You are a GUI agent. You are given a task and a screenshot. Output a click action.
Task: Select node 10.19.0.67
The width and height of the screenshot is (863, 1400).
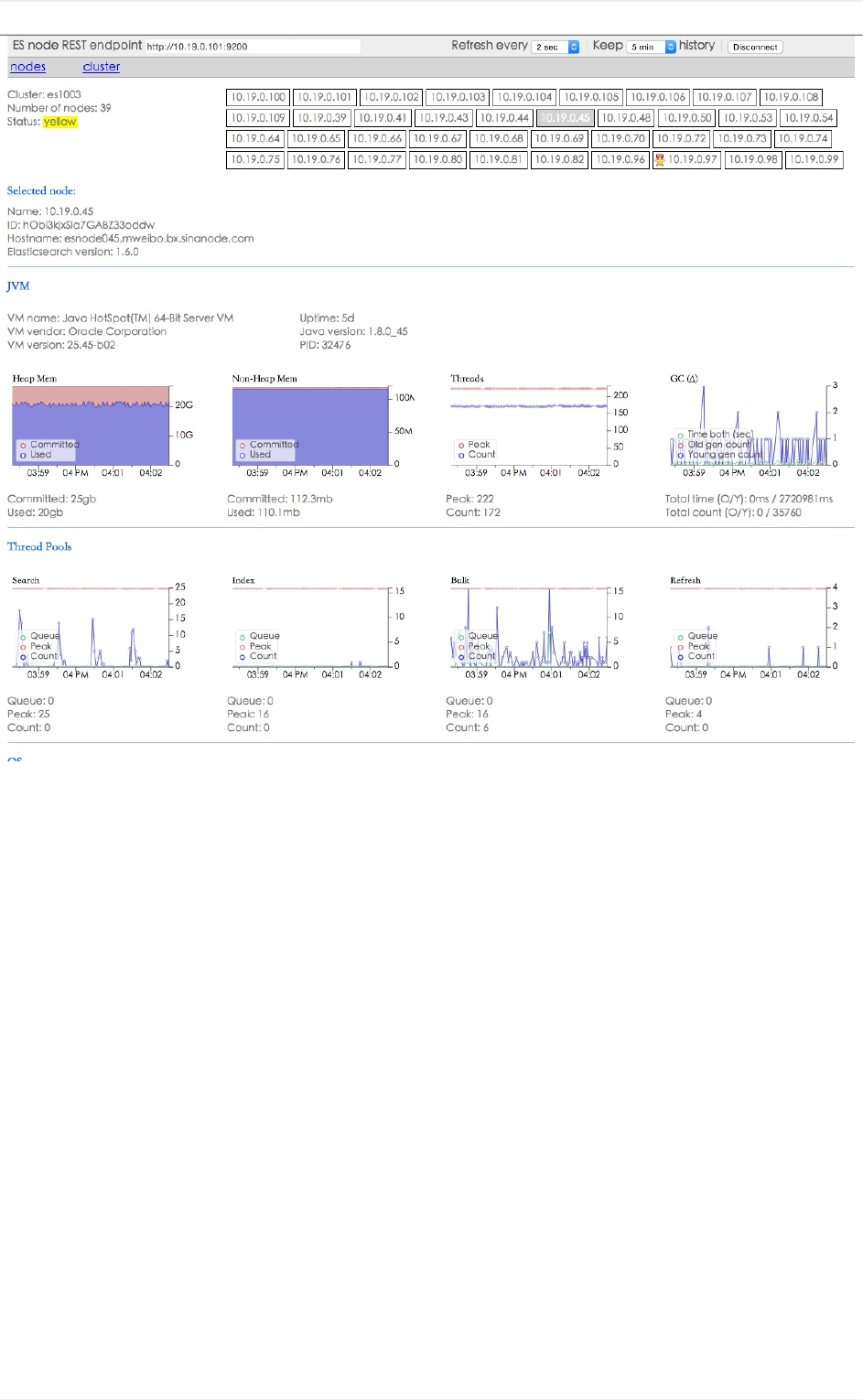437,139
